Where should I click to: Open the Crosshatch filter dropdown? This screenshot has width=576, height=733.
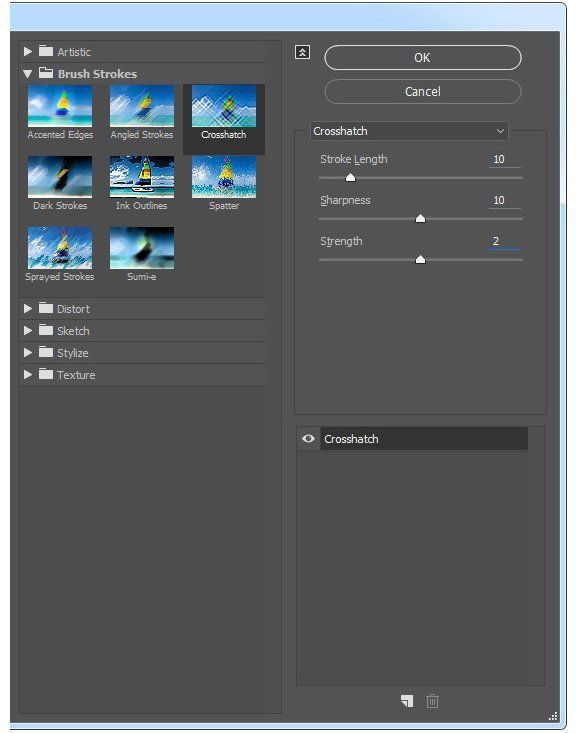click(409, 131)
